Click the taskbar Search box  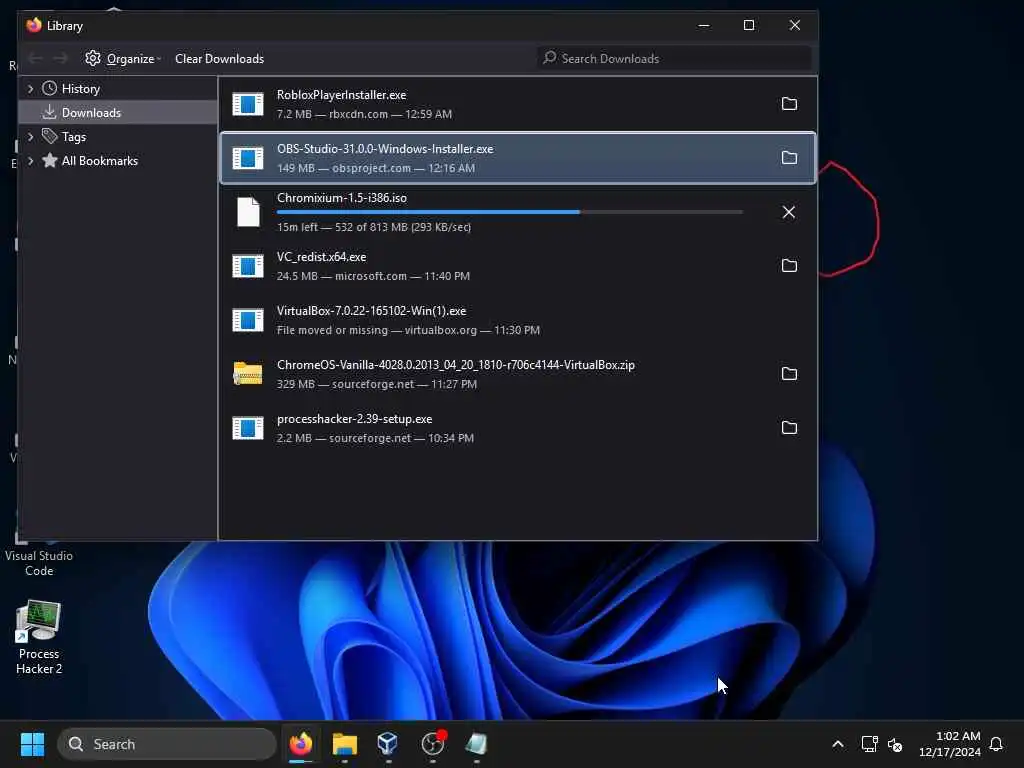pos(167,744)
